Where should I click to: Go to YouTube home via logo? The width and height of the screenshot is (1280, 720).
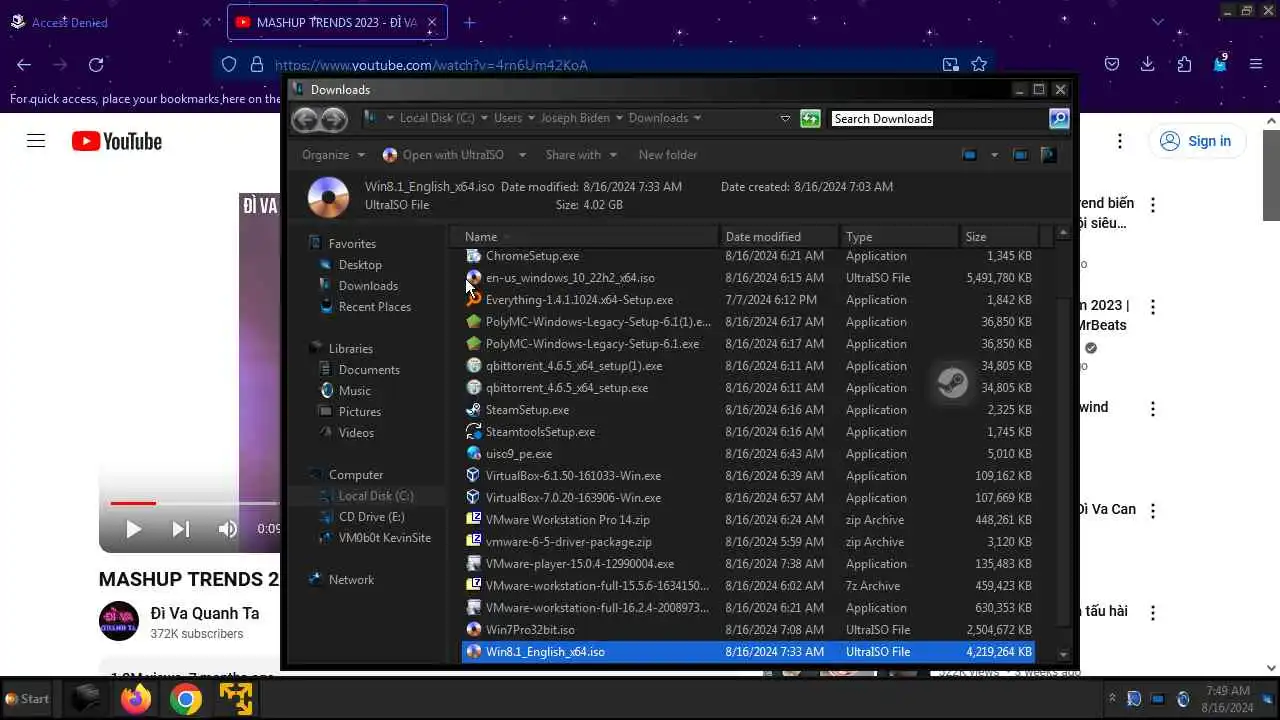tap(117, 141)
